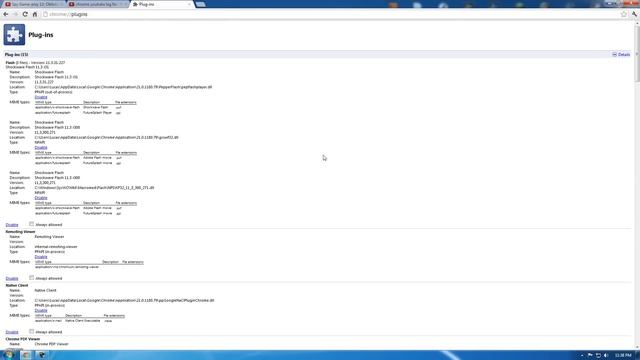
Task: Open a new tab with the new-tab button
Action: tap(200, 4)
